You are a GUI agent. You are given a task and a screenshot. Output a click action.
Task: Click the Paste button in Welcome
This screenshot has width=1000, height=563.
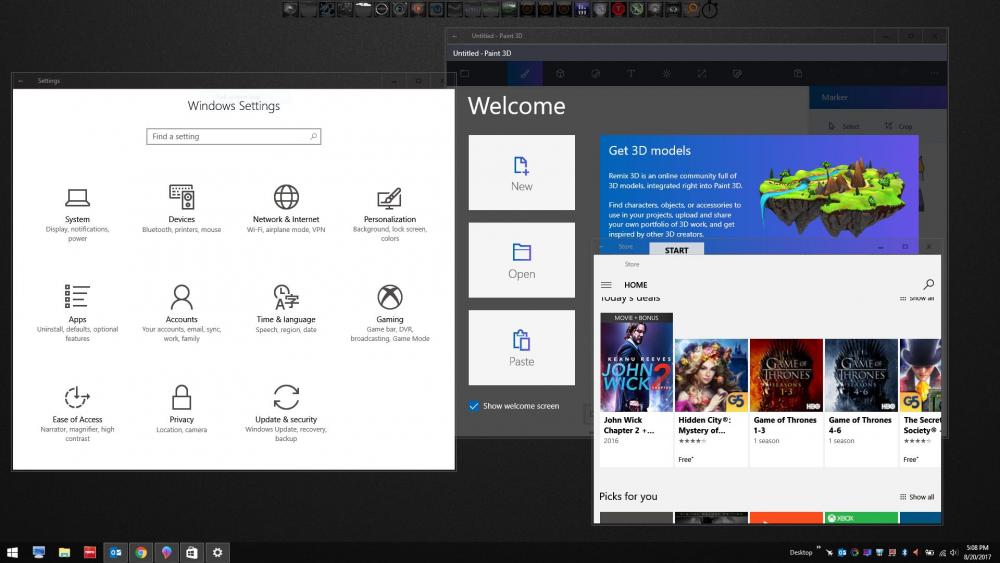[521, 347]
